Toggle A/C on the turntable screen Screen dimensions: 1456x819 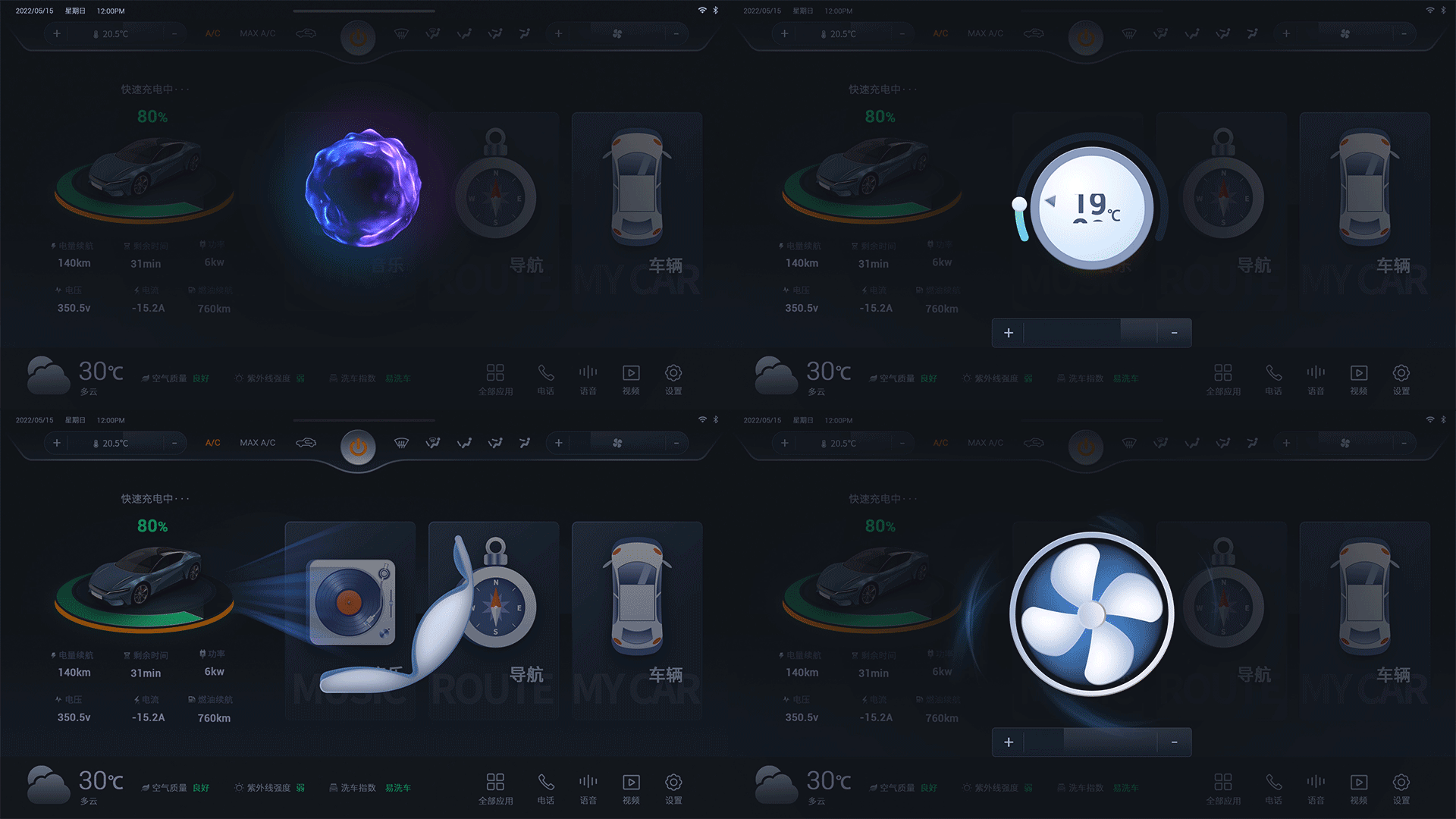[x=212, y=443]
